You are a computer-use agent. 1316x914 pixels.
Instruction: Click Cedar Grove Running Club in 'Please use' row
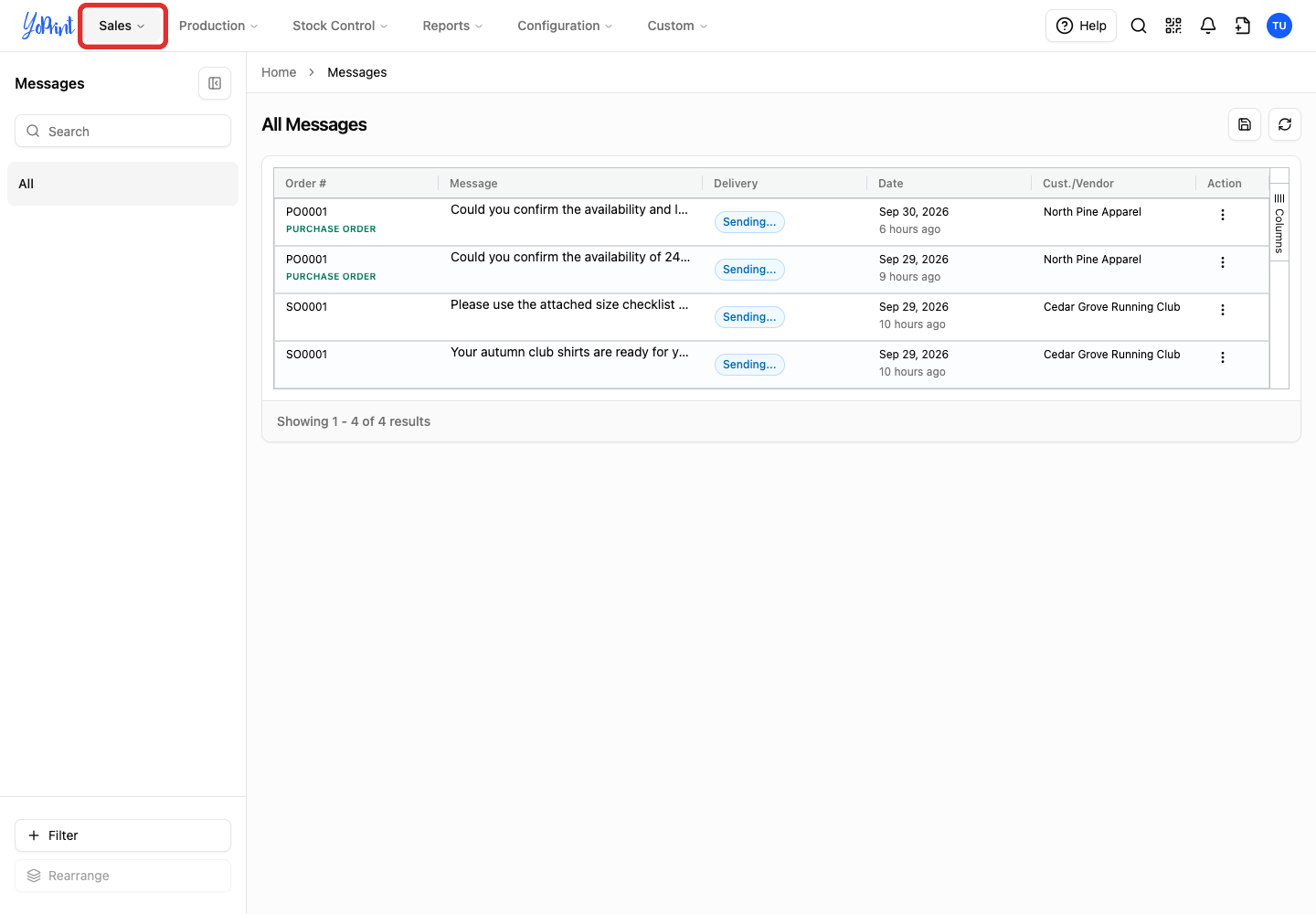click(x=1111, y=307)
